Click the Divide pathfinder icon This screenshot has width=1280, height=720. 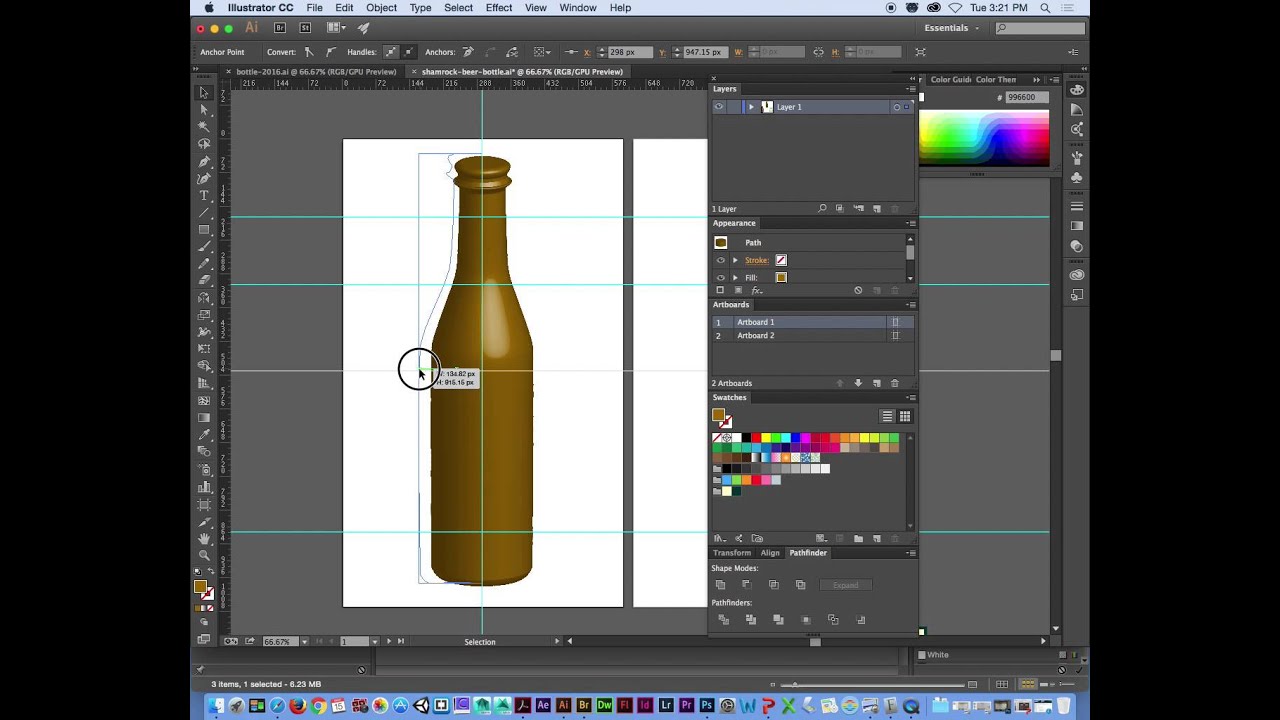723,620
